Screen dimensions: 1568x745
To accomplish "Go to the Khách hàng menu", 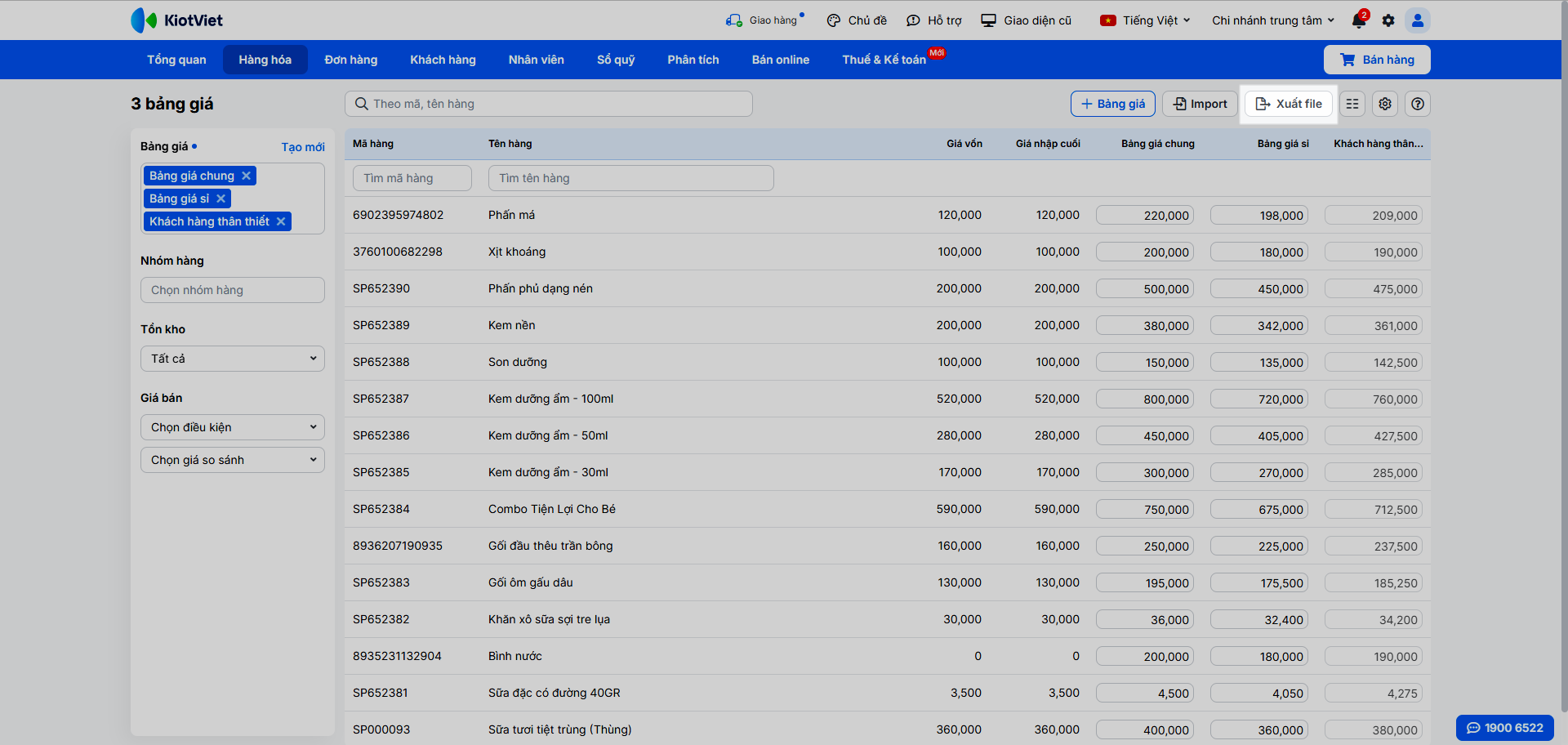I will click(x=443, y=60).
